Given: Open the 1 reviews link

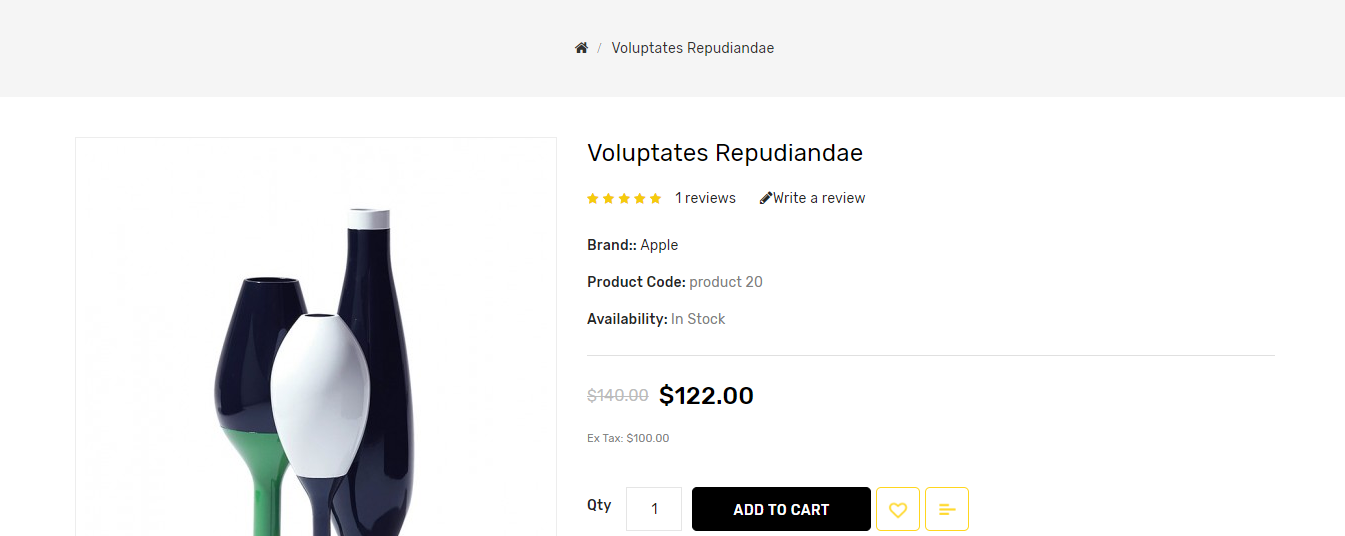Looking at the screenshot, I should (x=705, y=198).
